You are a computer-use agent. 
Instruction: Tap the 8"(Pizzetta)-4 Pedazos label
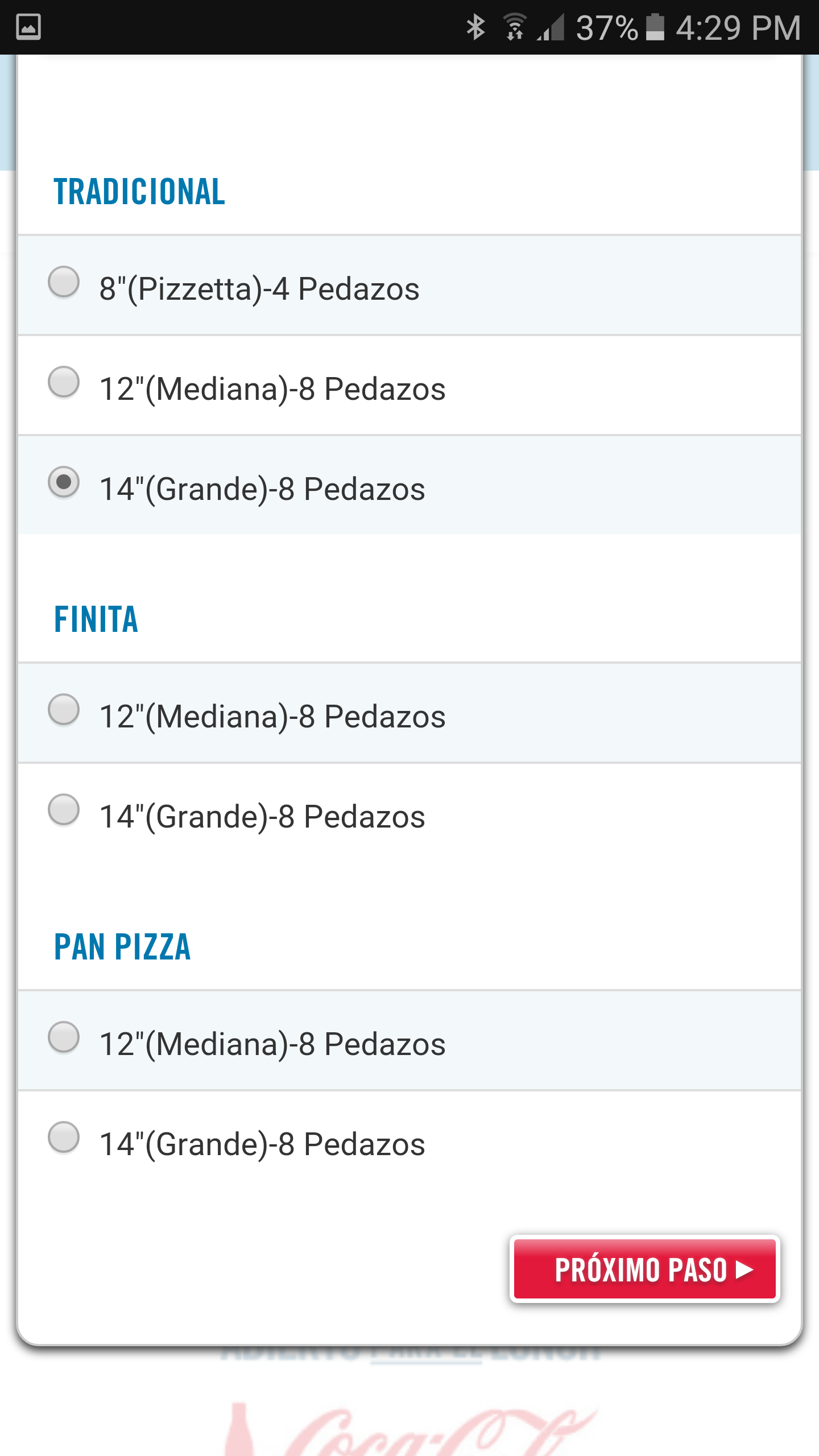[259, 289]
